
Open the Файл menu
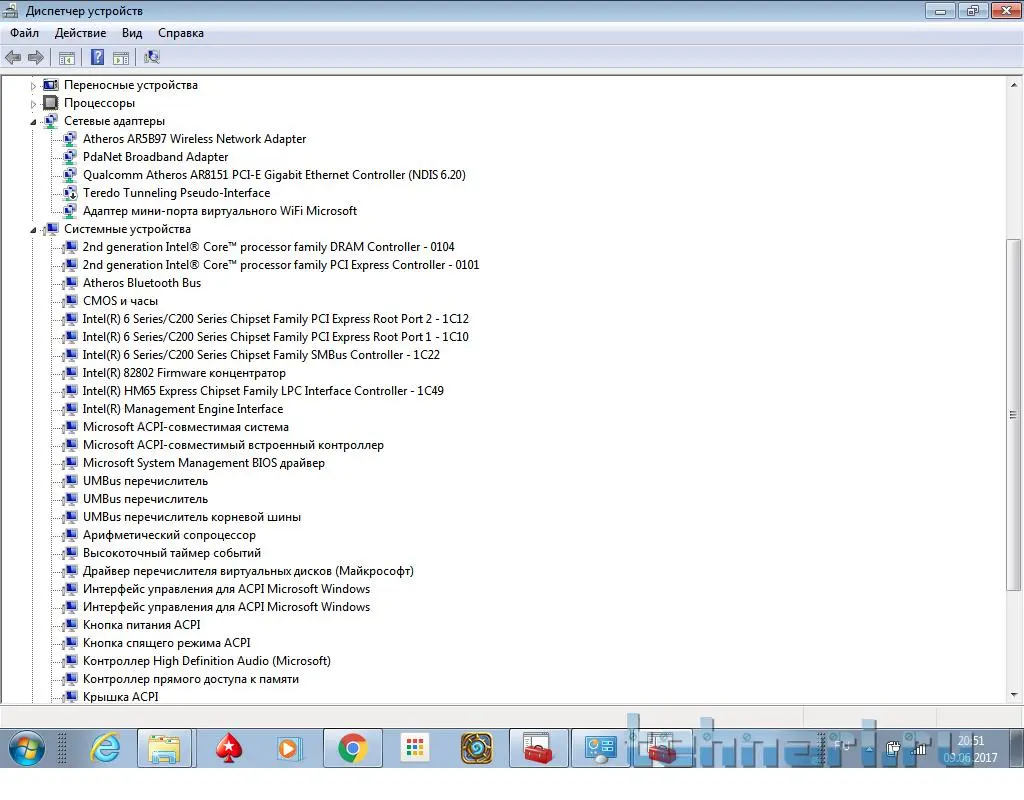coord(24,33)
